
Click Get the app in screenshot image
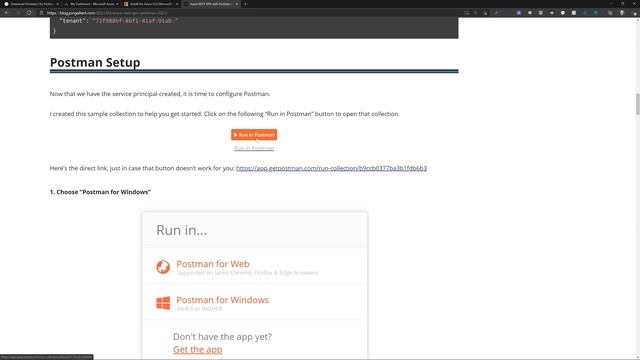tap(198, 350)
